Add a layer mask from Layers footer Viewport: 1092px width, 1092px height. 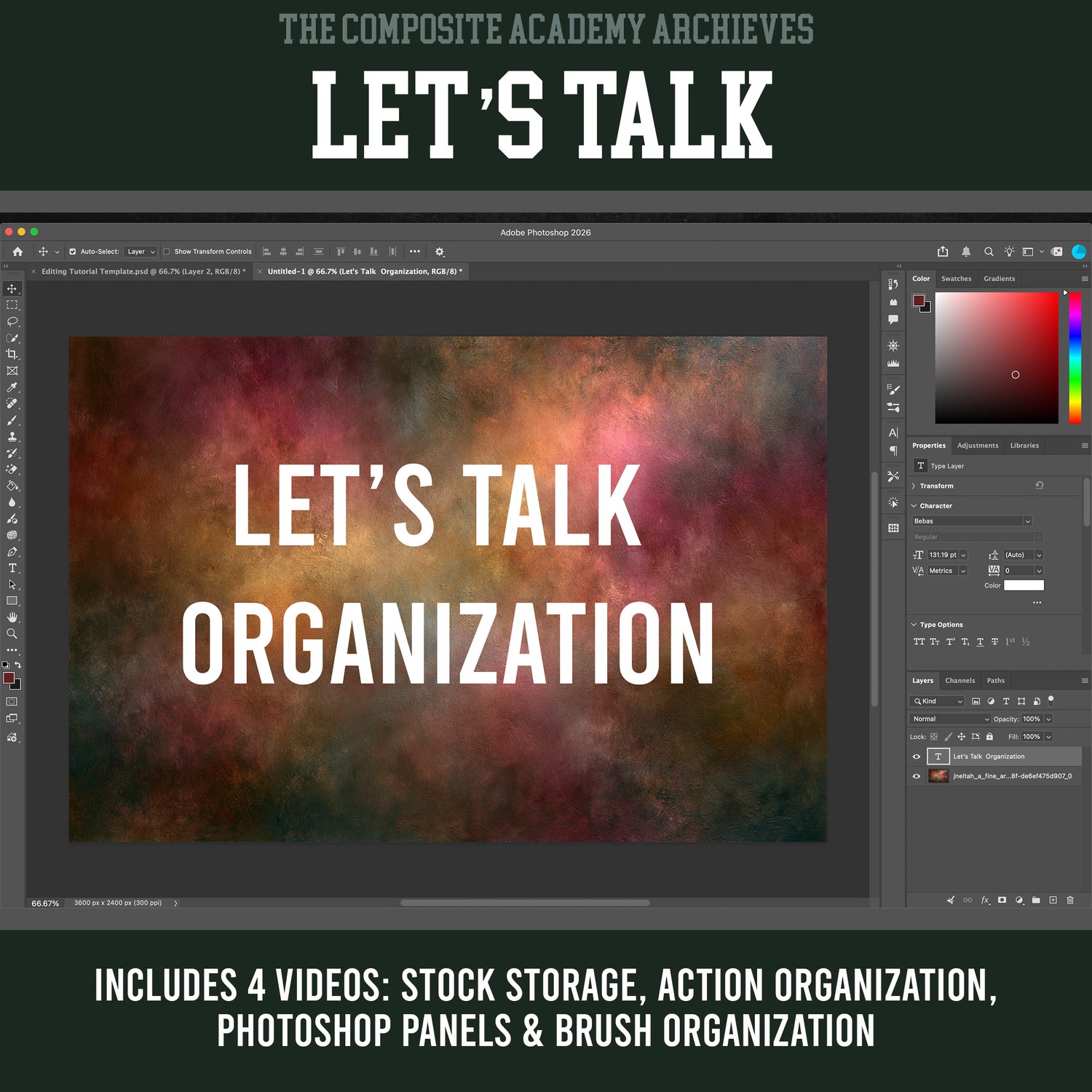point(1002,901)
